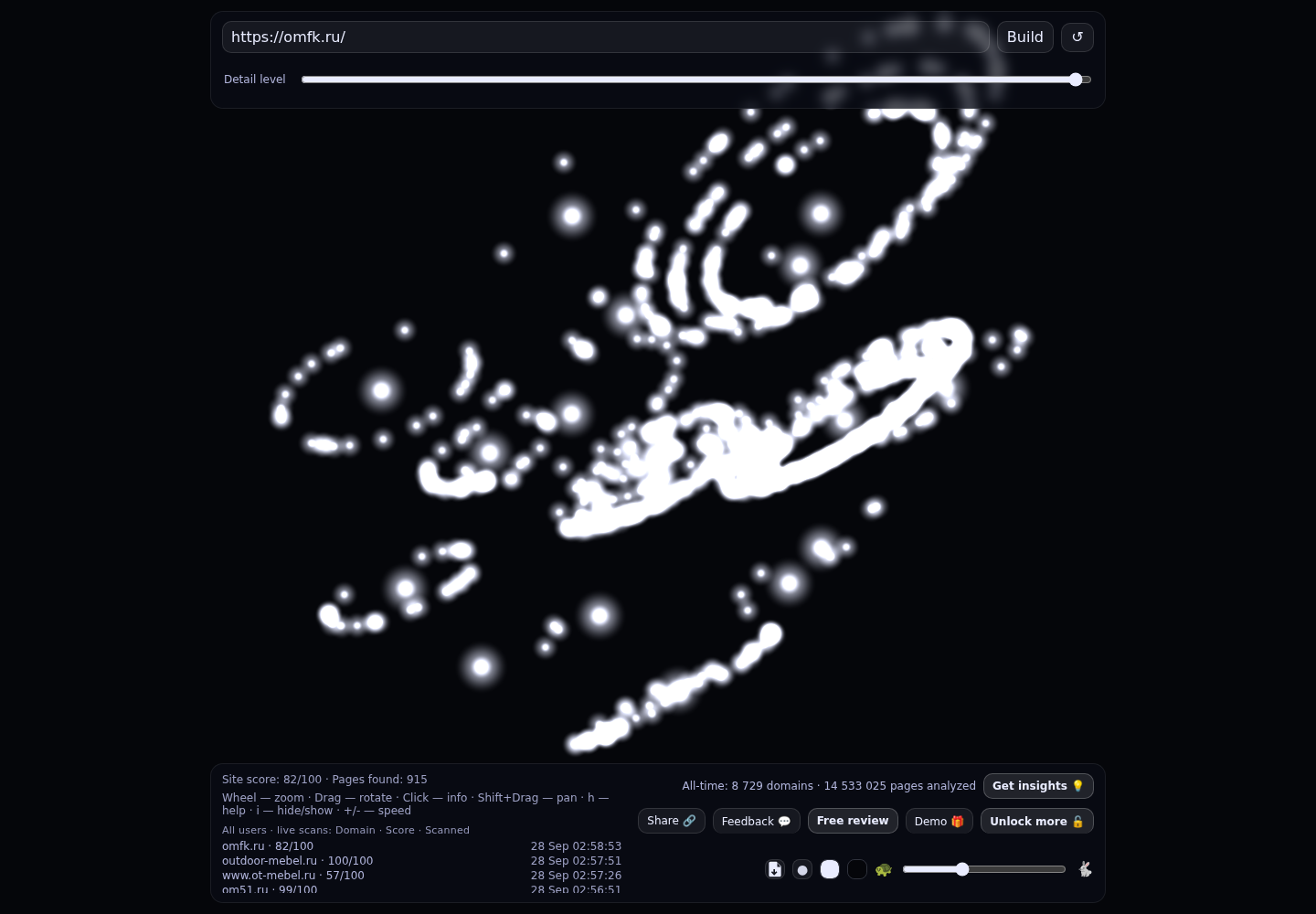Click the round dot icon button
The width and height of the screenshot is (1316, 914).
pos(802,869)
